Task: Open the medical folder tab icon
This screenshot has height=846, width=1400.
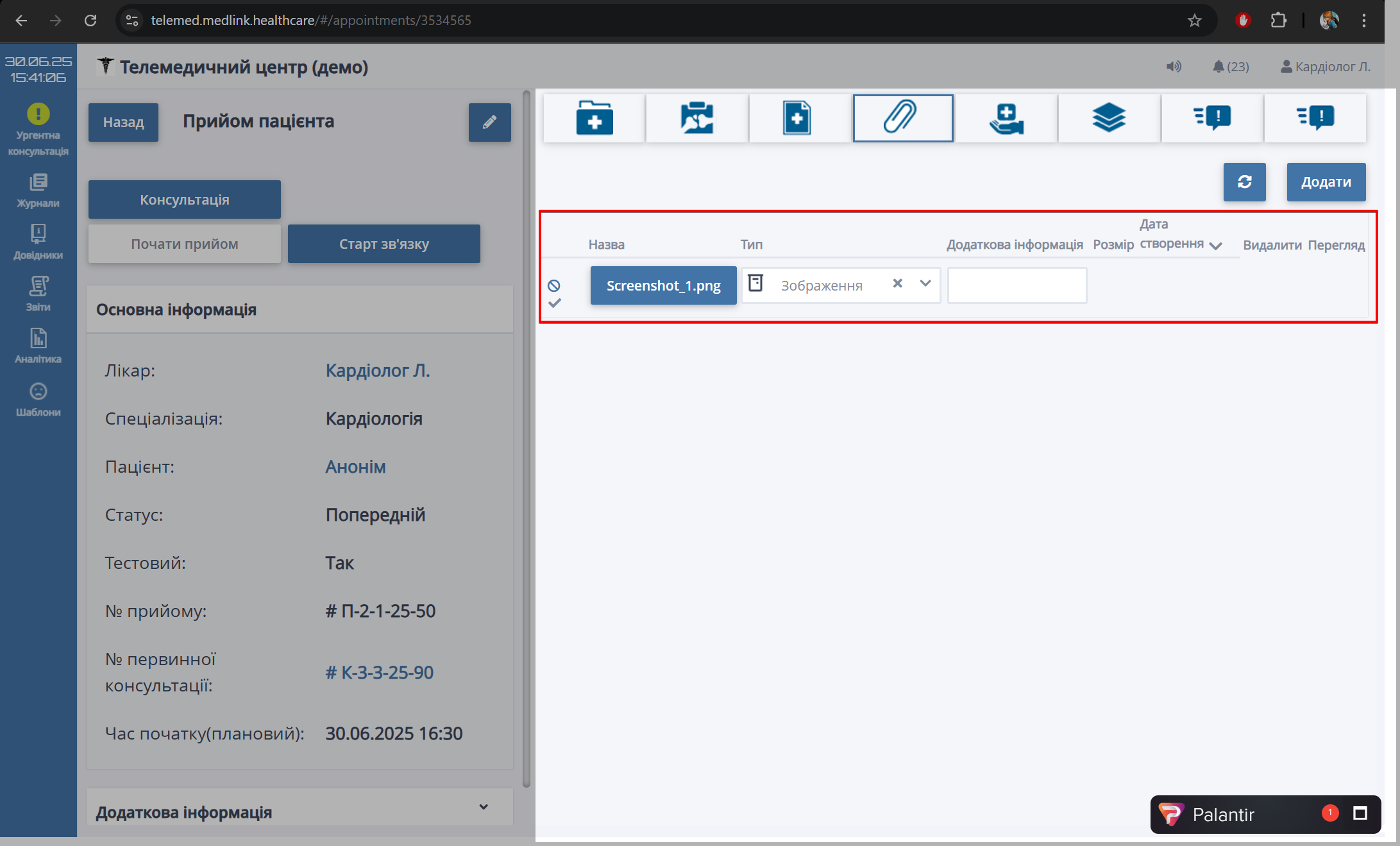Action: pyautogui.click(x=594, y=118)
